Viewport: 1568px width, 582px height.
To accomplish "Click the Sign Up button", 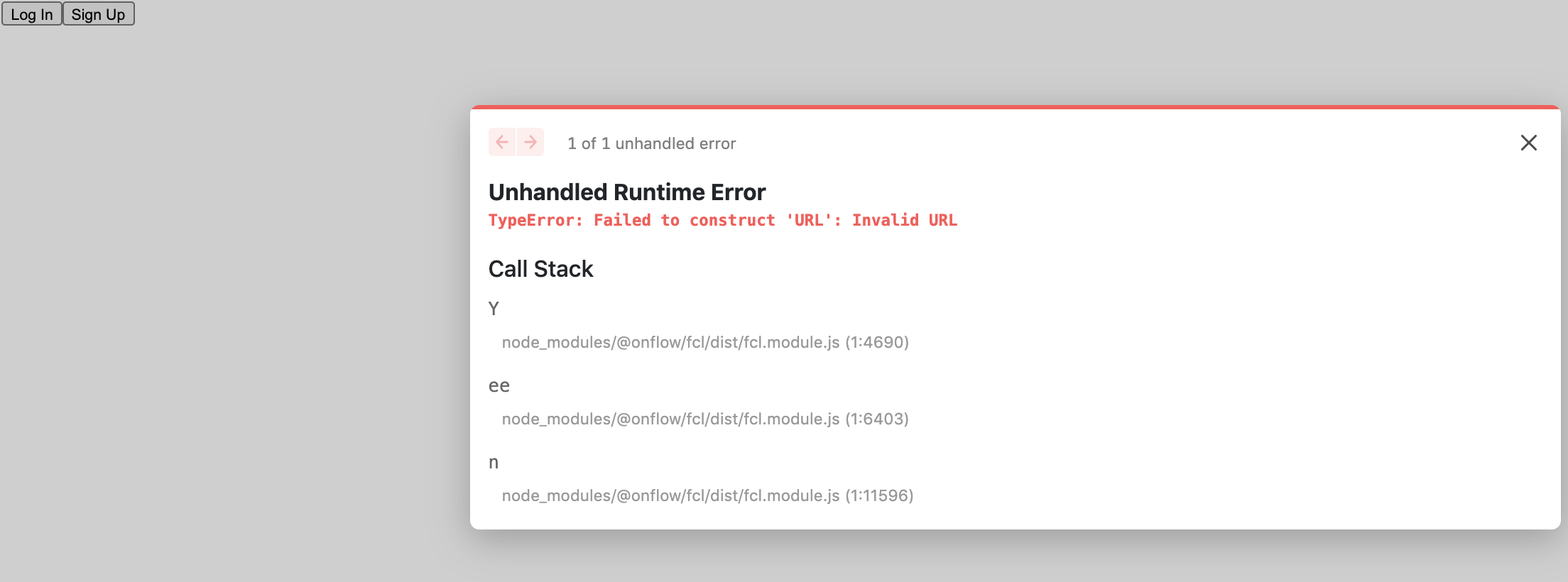I will (98, 13).
